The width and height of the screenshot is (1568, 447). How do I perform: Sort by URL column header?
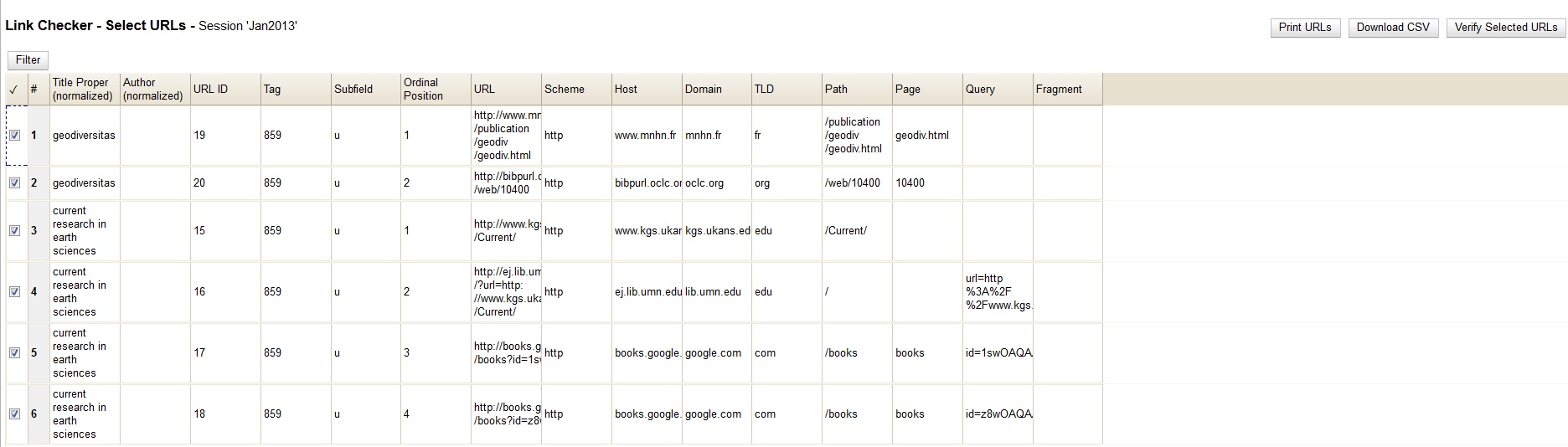506,90
